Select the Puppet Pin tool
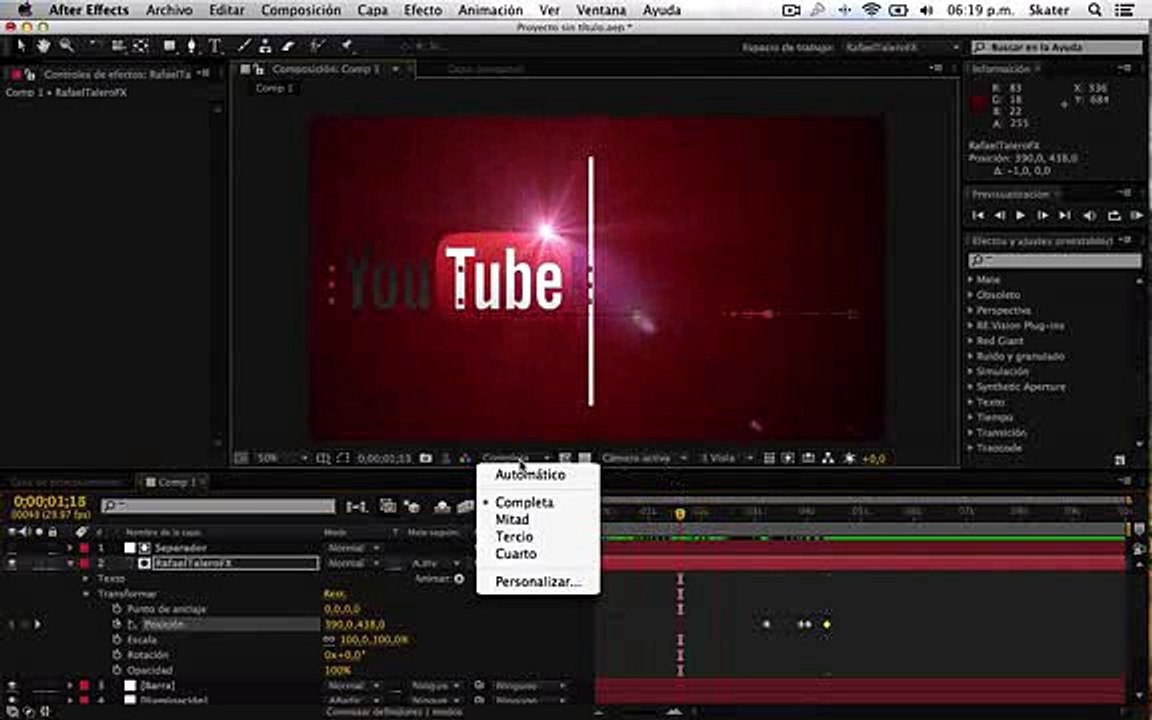1152x720 pixels. coord(347,46)
